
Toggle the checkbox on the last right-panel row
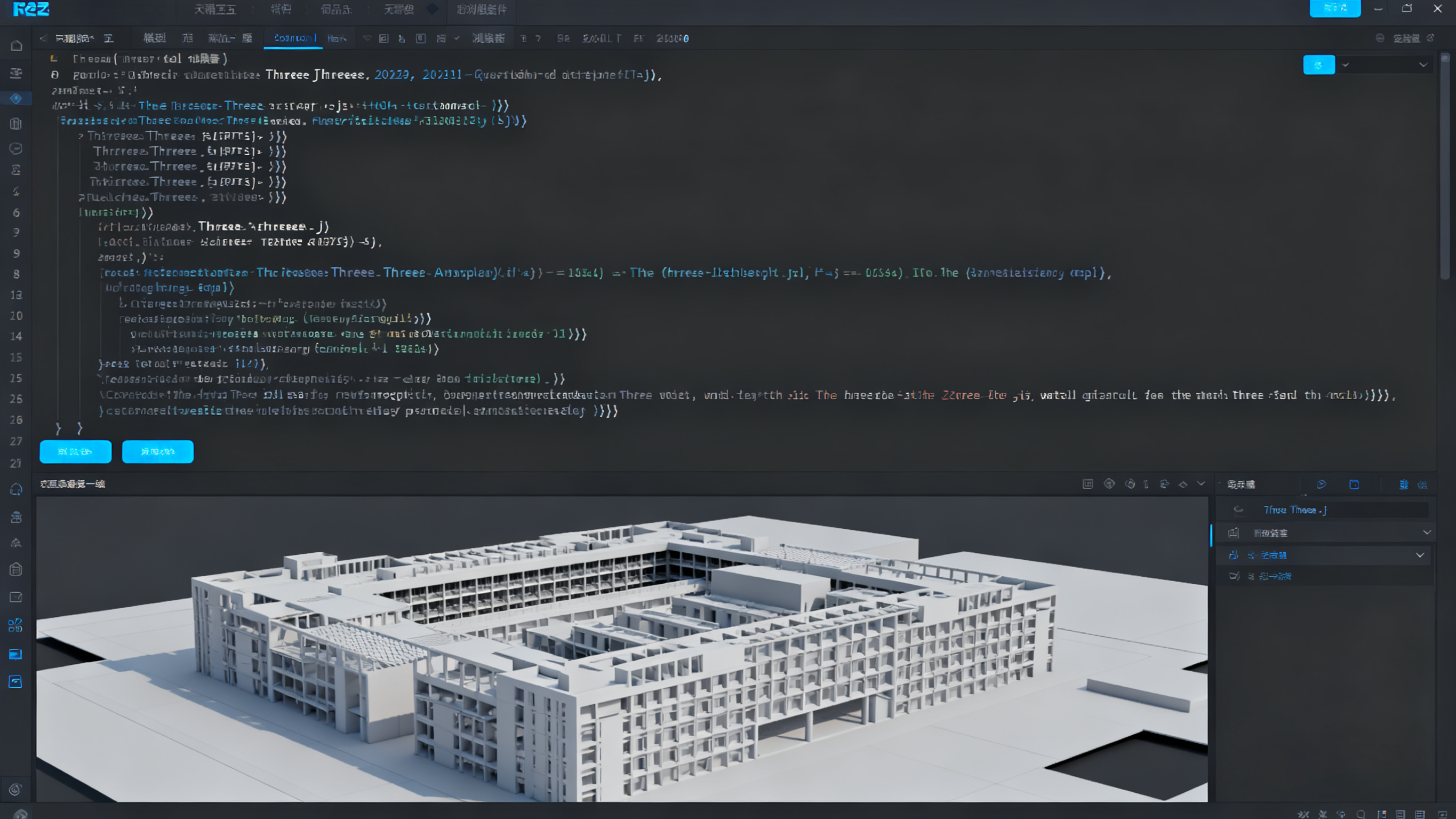[x=1235, y=576]
